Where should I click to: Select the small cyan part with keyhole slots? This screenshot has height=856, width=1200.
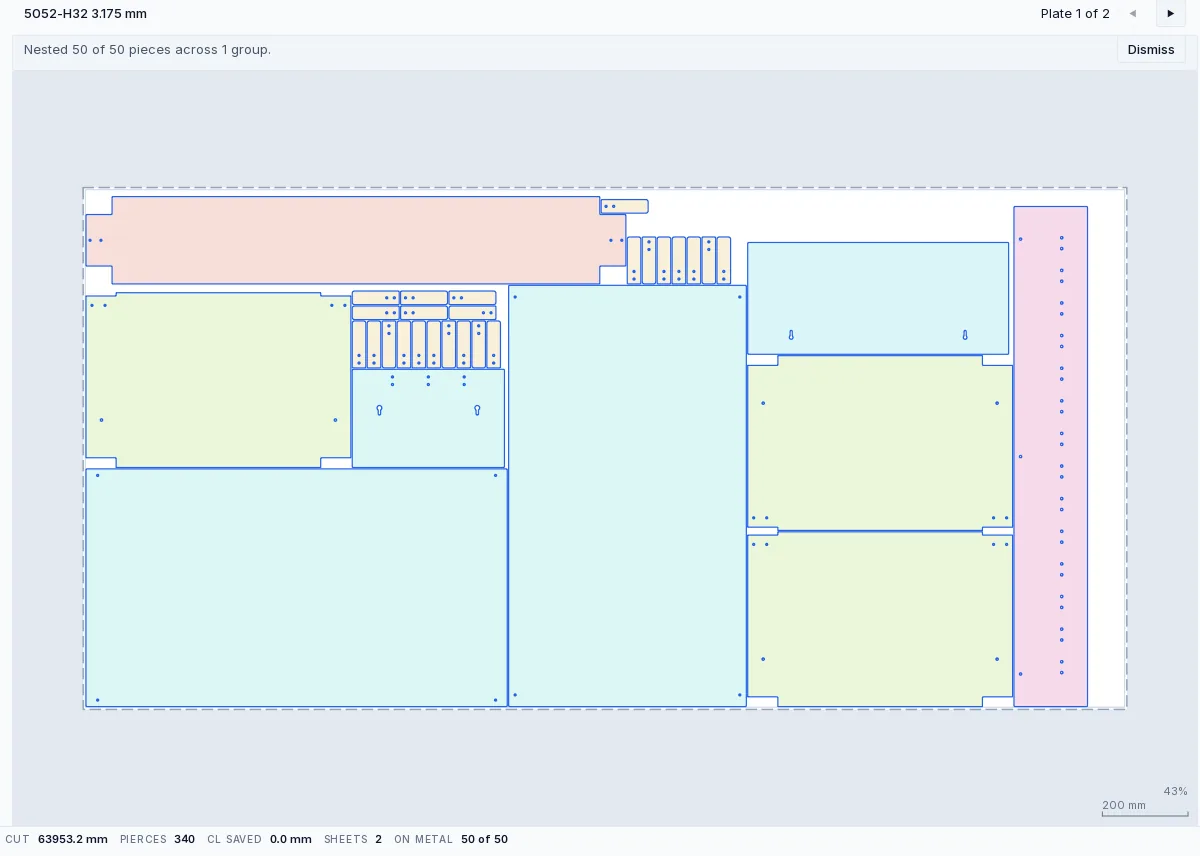pos(428,418)
